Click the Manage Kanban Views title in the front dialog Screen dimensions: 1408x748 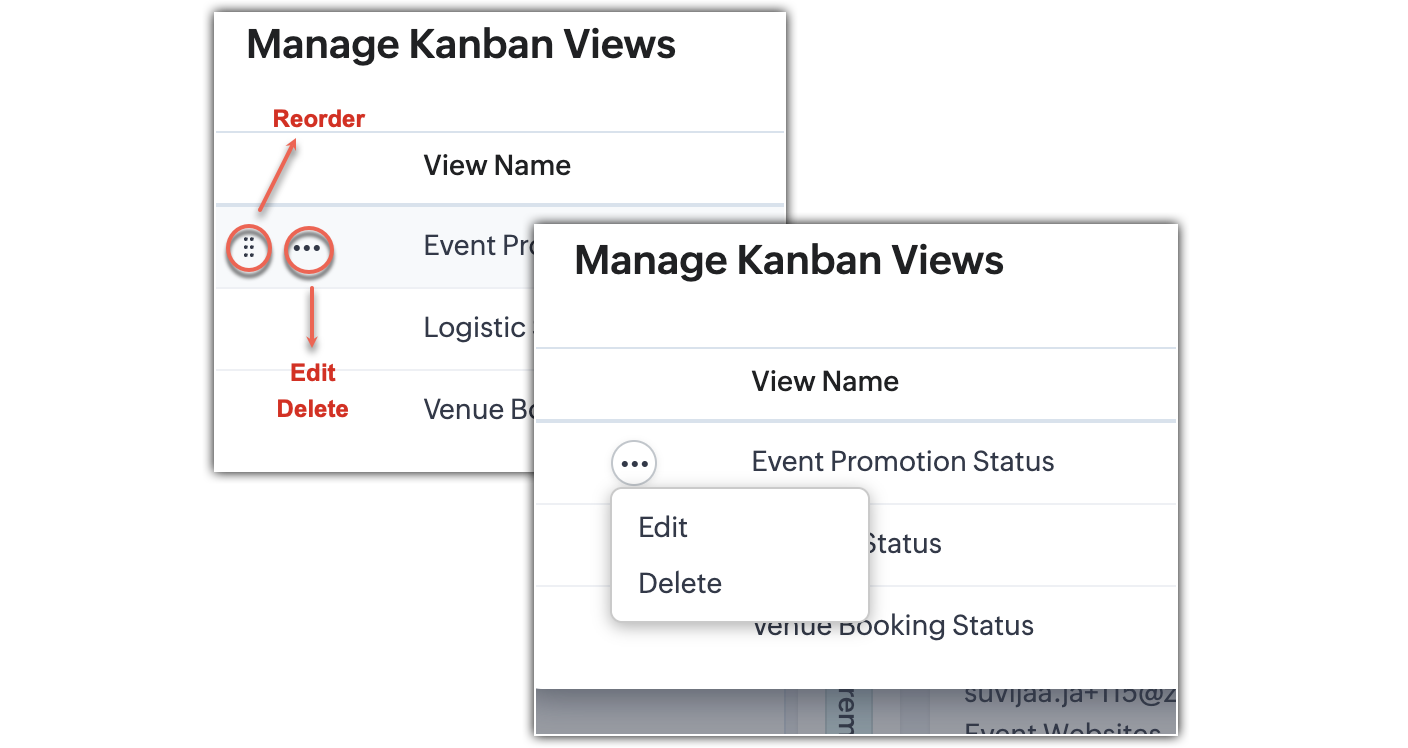[x=789, y=260]
